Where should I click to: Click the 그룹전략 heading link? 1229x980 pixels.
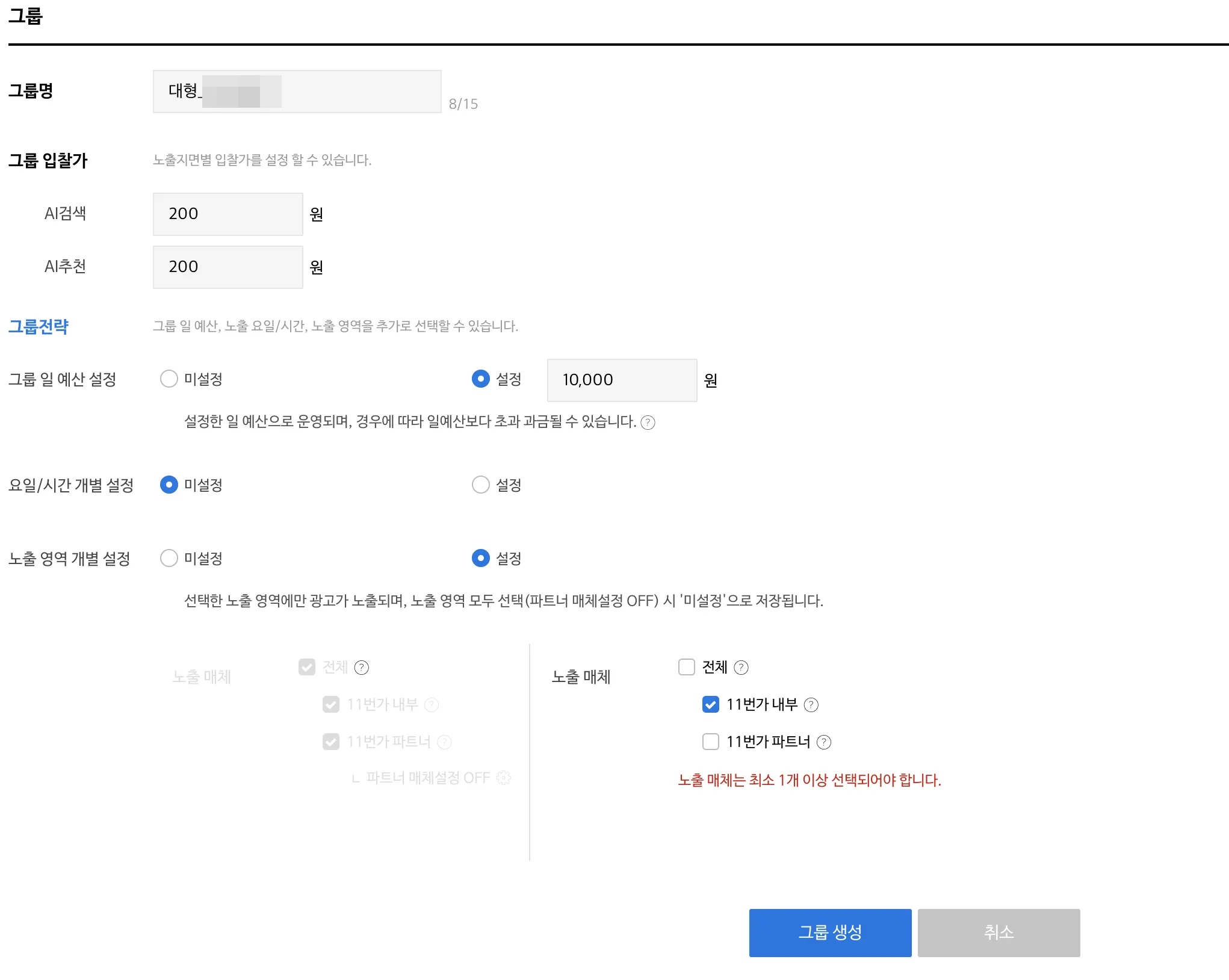(x=39, y=326)
